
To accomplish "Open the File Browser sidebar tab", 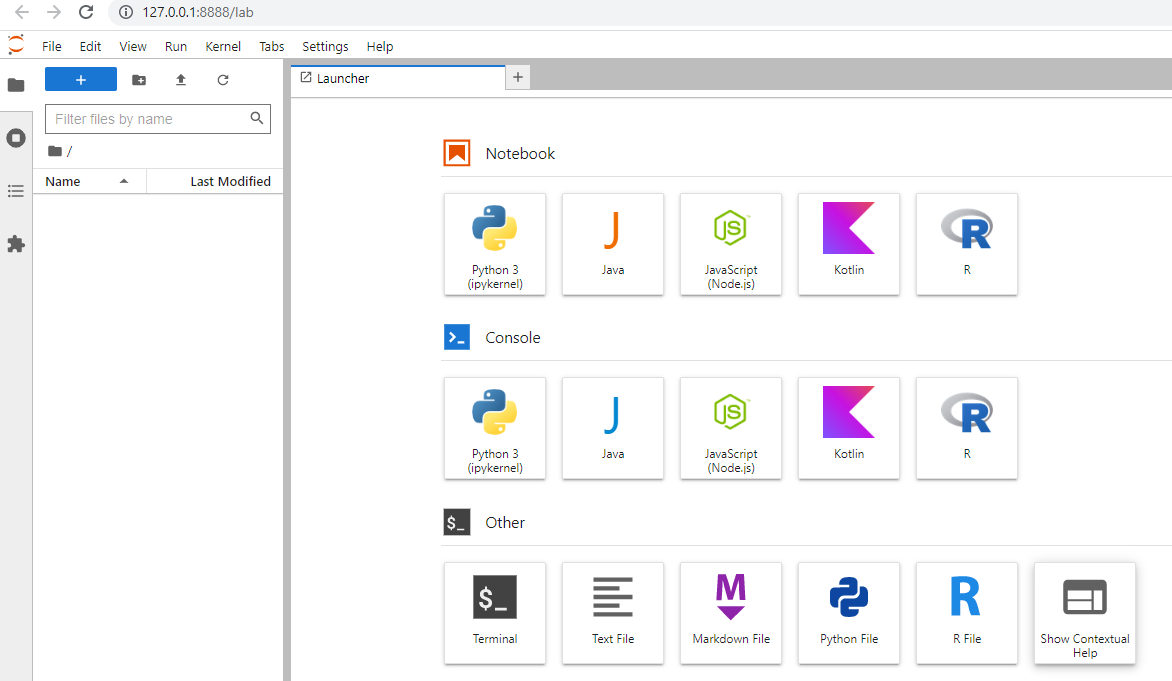I will point(16,85).
